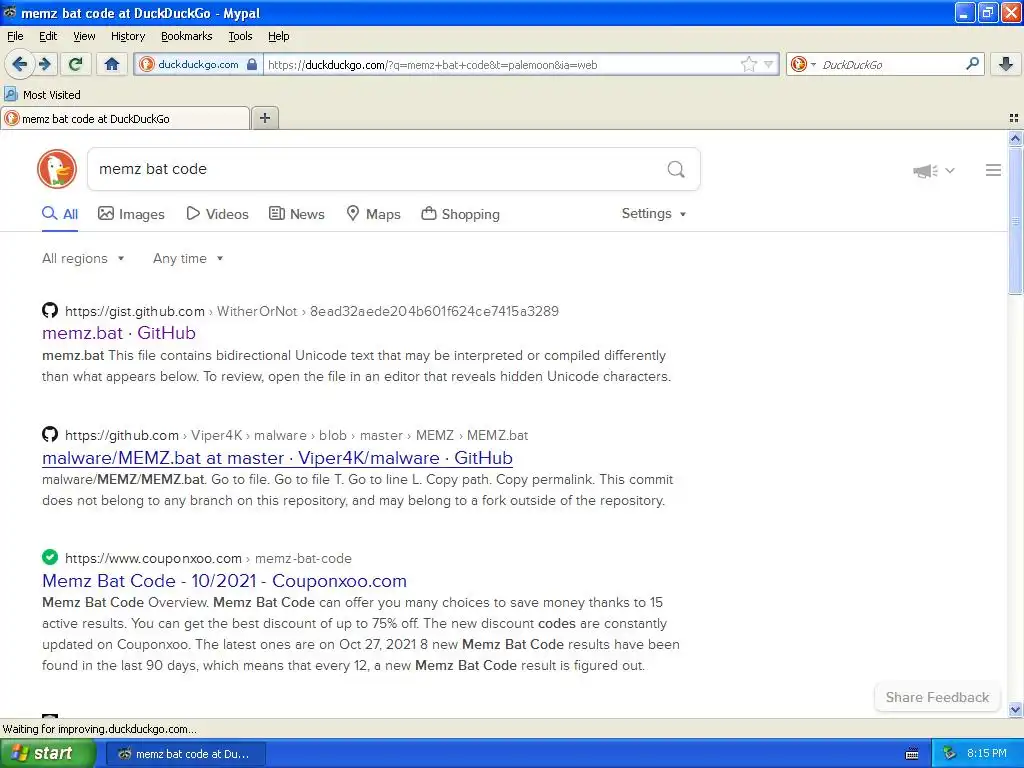Switch to Images results
Image resolution: width=1024 pixels, height=768 pixels.
tap(131, 214)
